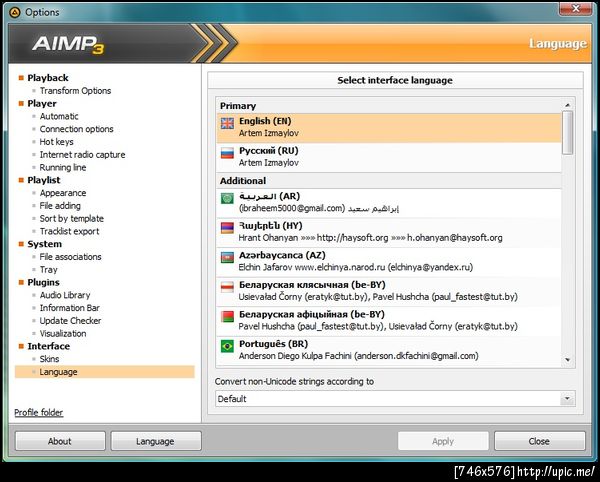The width and height of the screenshot is (600, 482).
Task: Click the Additional group header
Action: click(389, 181)
